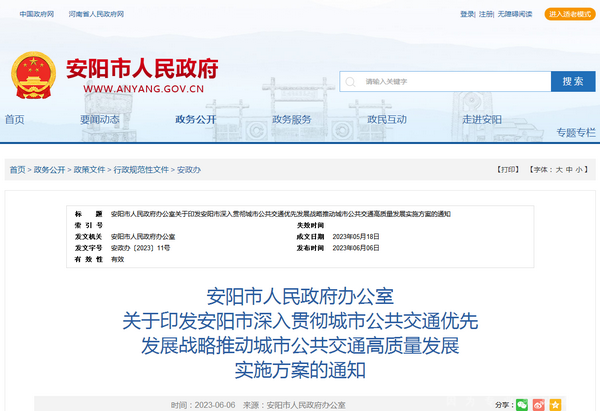
Task: Click 发文机关 value 安阳市人民政府办公室
Action: [143, 236]
